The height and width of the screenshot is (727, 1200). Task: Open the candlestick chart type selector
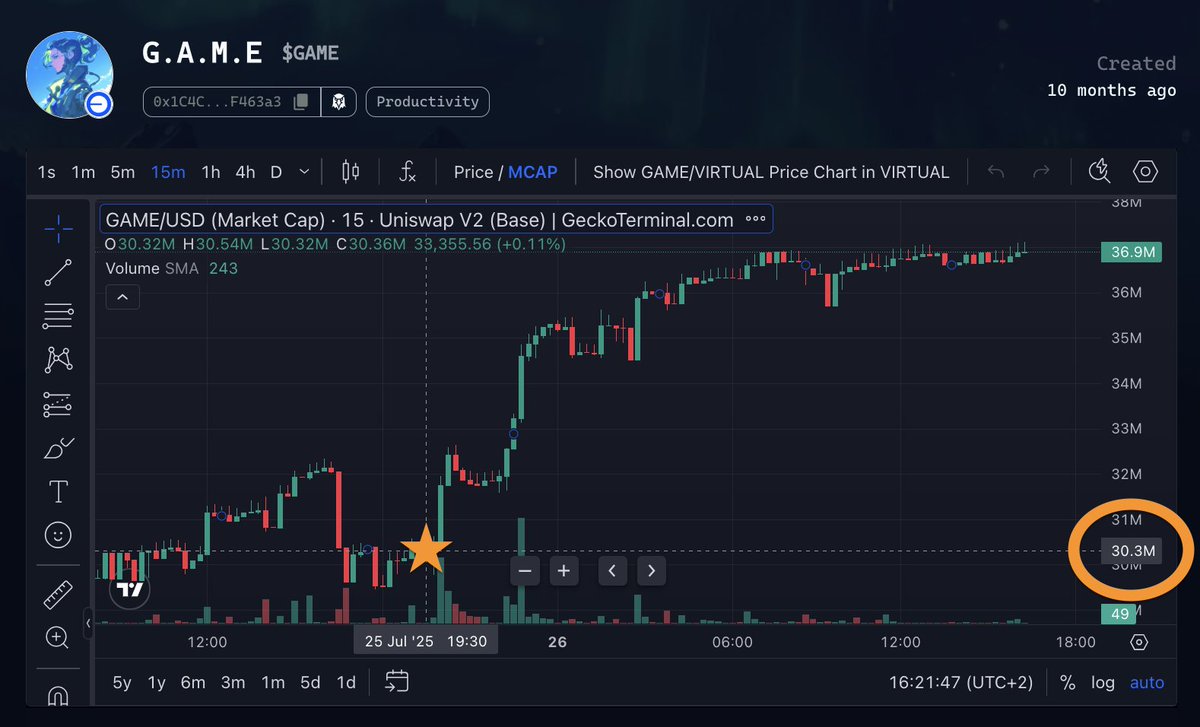coord(350,172)
